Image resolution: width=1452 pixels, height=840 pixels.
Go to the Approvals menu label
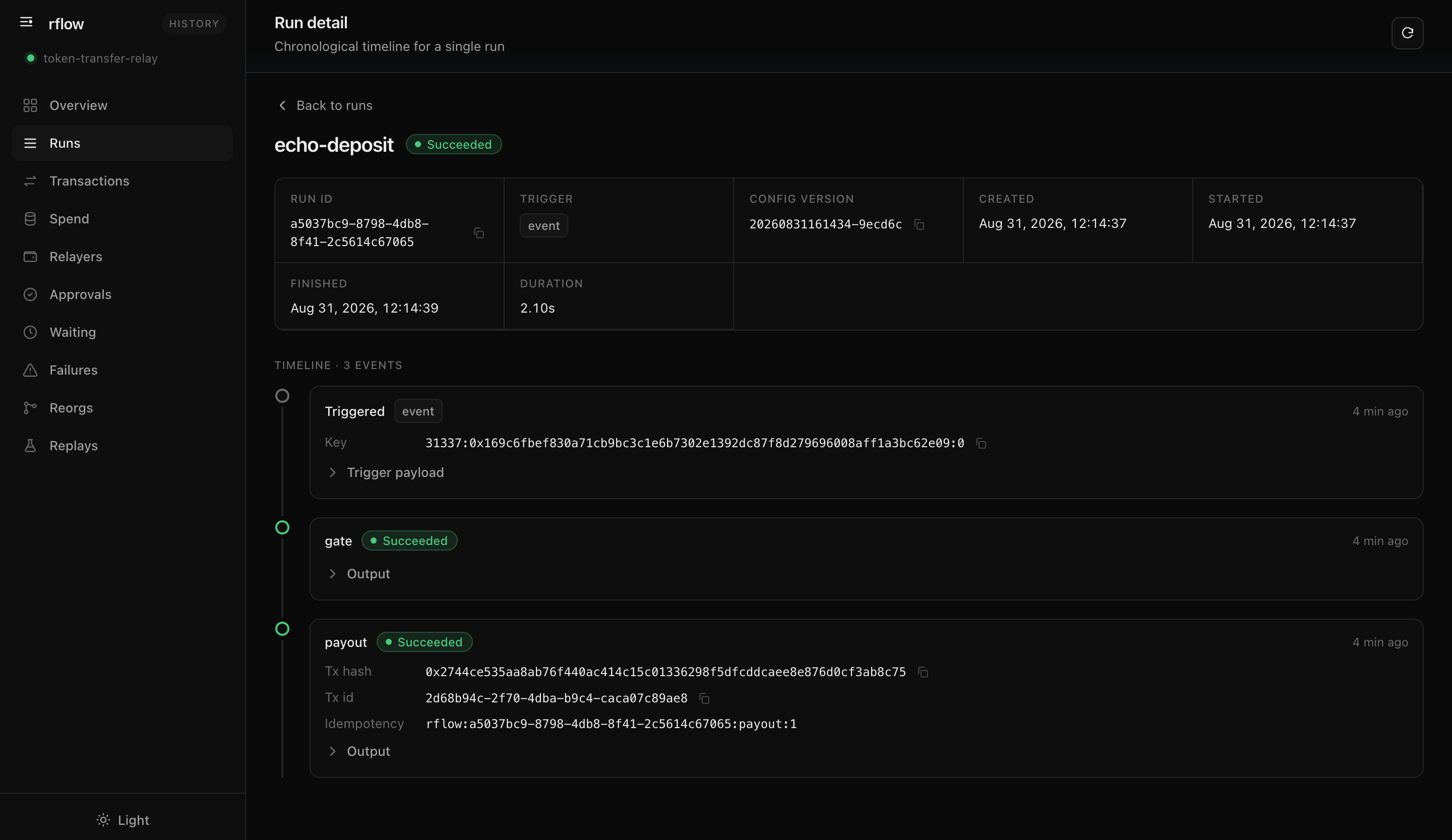point(81,294)
